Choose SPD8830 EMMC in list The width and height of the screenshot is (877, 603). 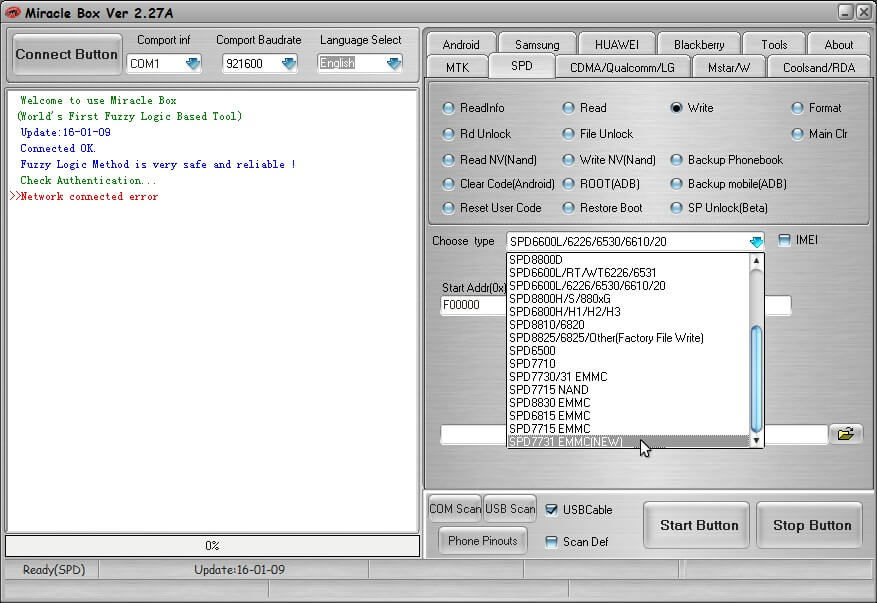(628, 403)
